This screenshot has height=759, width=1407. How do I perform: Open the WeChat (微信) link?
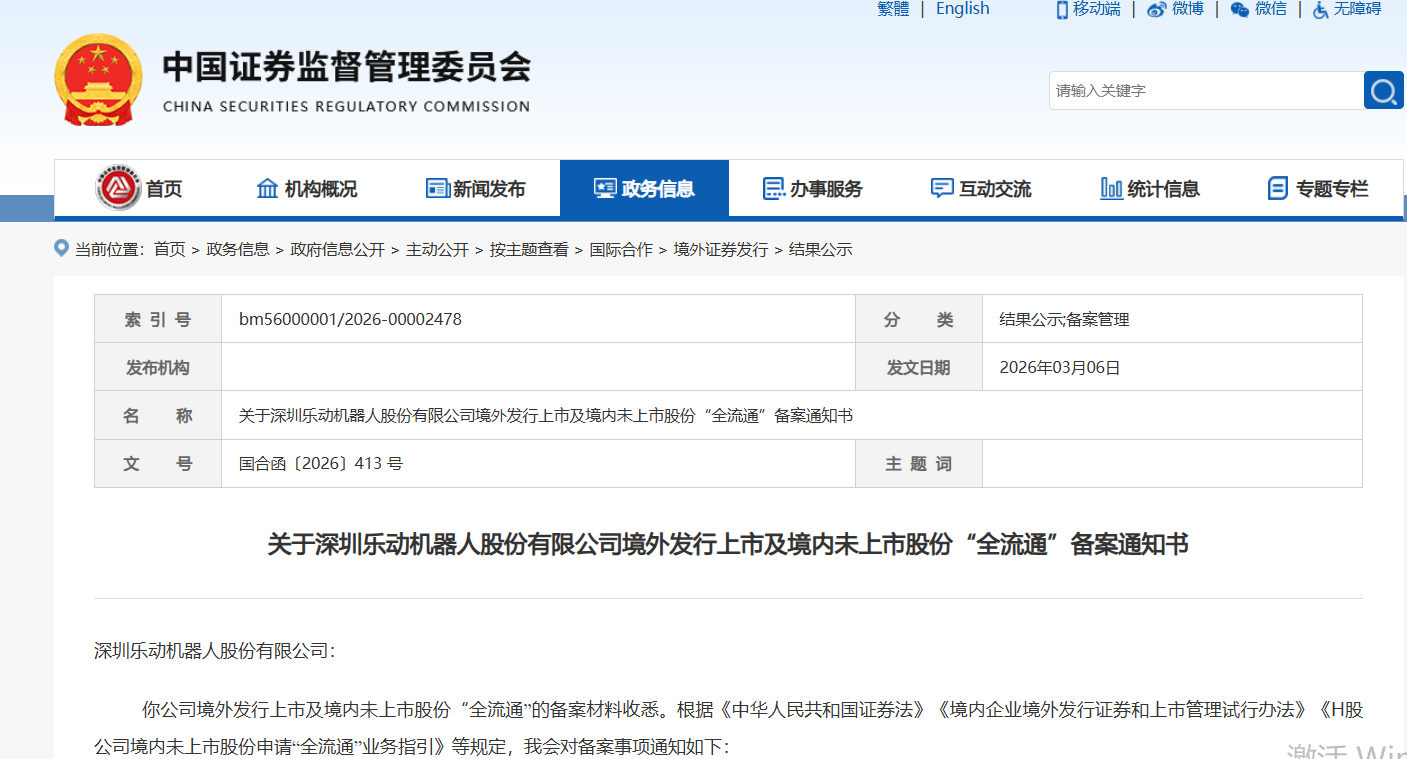(x=1259, y=9)
